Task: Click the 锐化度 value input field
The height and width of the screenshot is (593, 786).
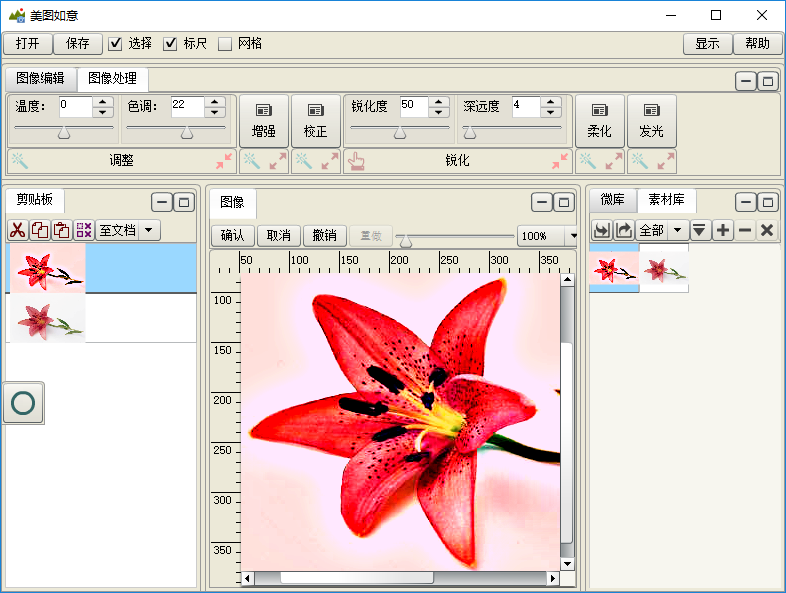Action: click(x=414, y=107)
